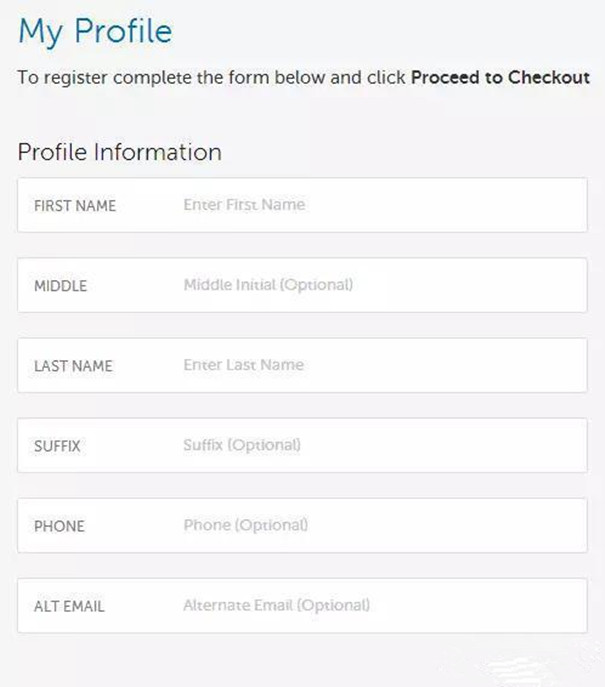Focus the Phone number input field
Screen dimensions: 605x687
coord(380,525)
